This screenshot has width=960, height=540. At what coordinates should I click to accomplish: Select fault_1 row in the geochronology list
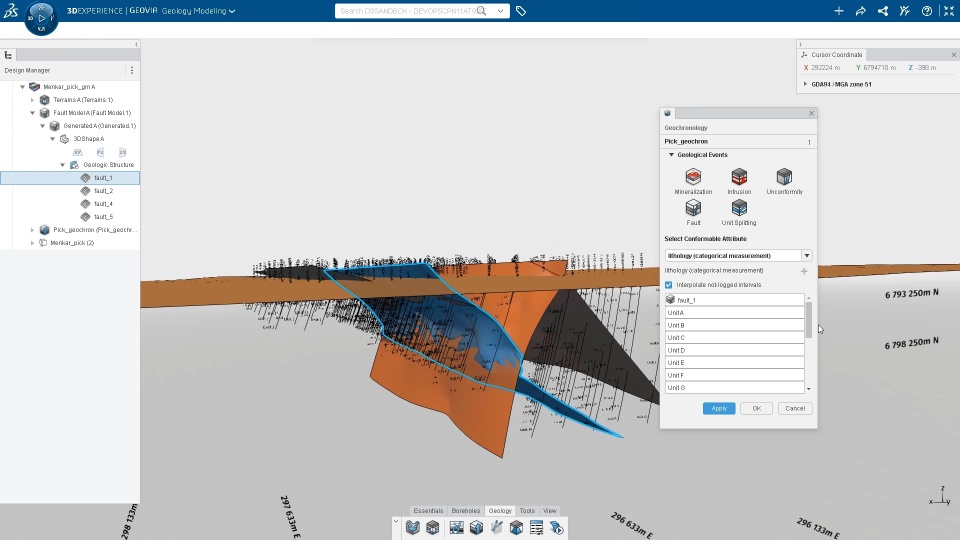[734, 300]
